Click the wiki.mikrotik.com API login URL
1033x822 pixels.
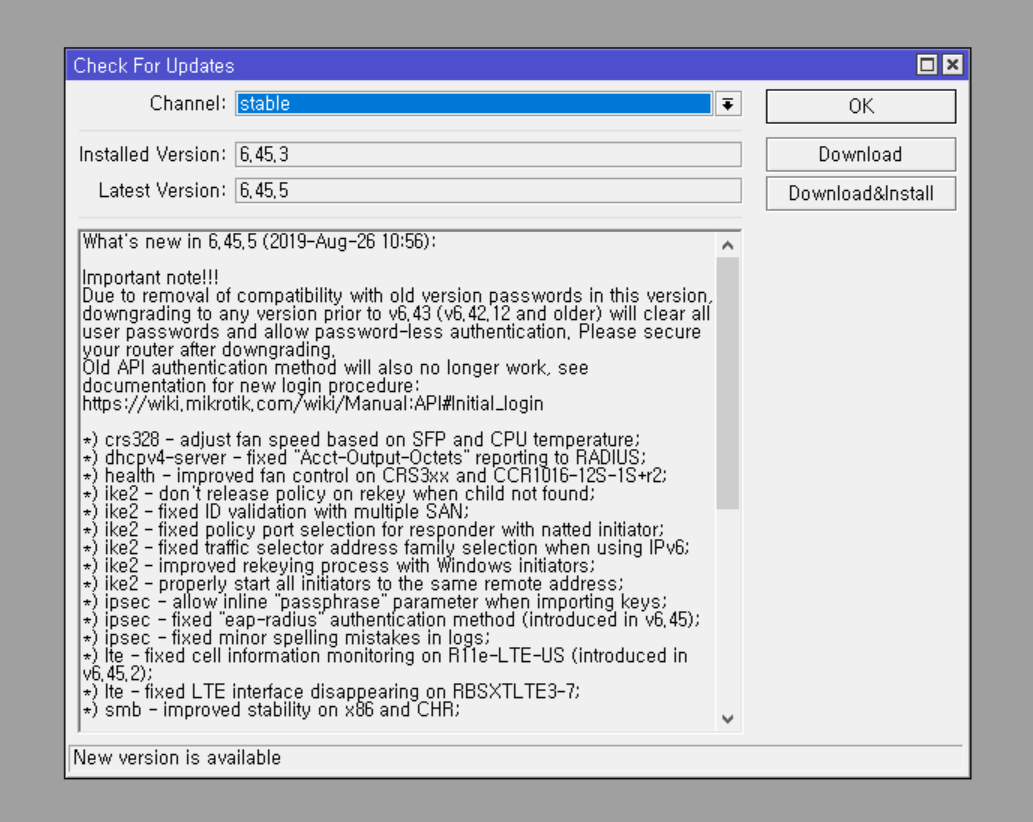click(x=313, y=403)
